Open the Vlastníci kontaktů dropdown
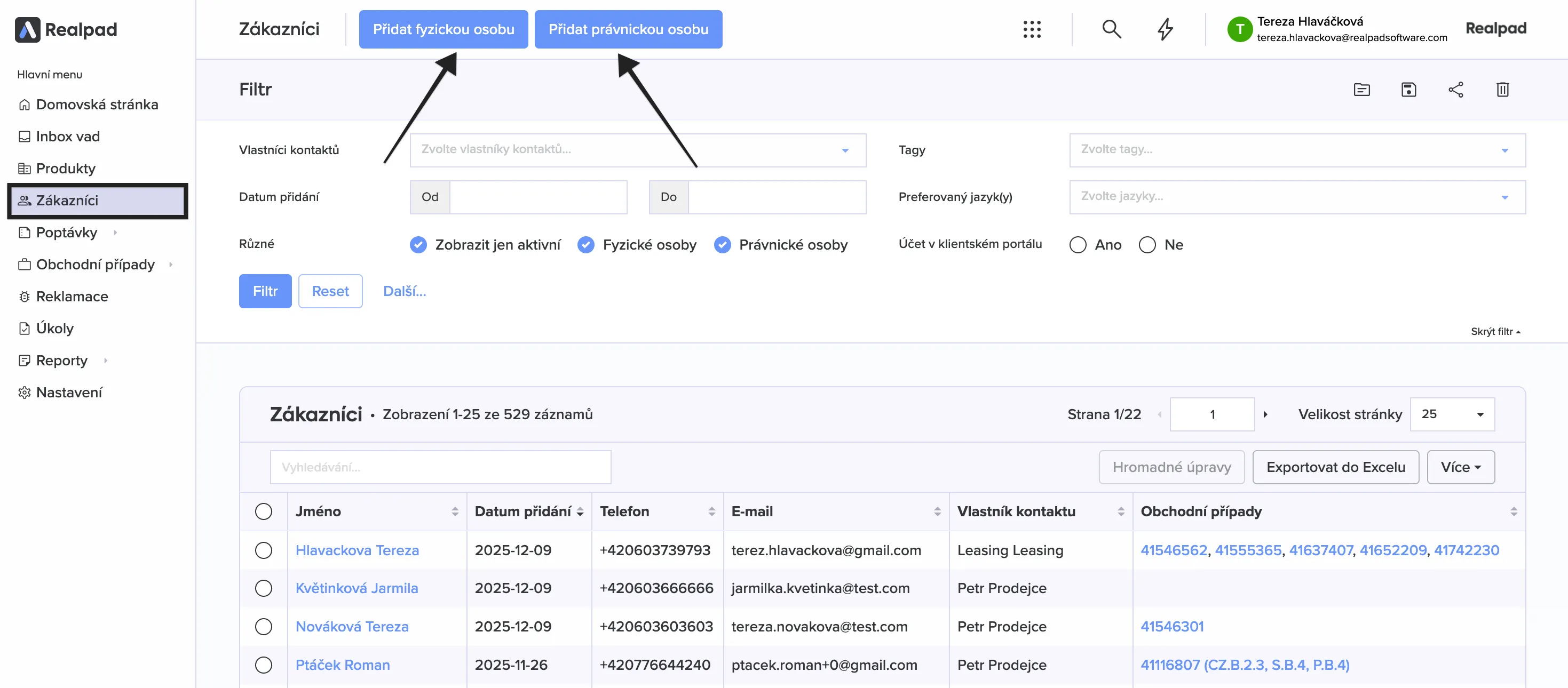This screenshot has height=688, width=1568. 637,150
